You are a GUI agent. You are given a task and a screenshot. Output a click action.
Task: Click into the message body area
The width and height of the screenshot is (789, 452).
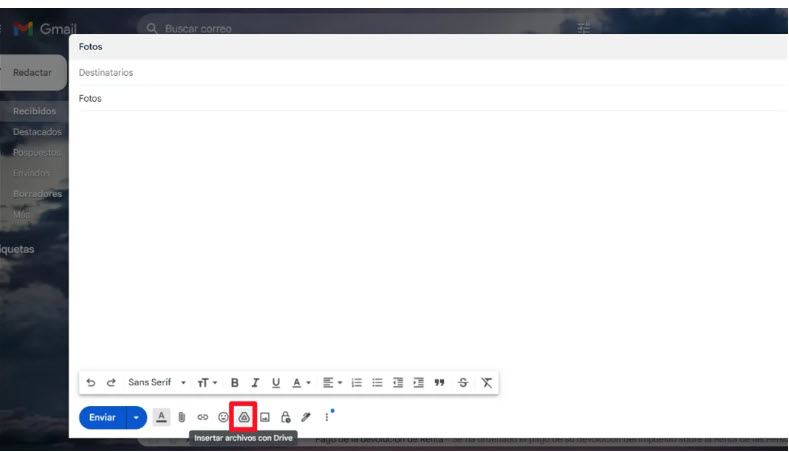[x=433, y=239]
